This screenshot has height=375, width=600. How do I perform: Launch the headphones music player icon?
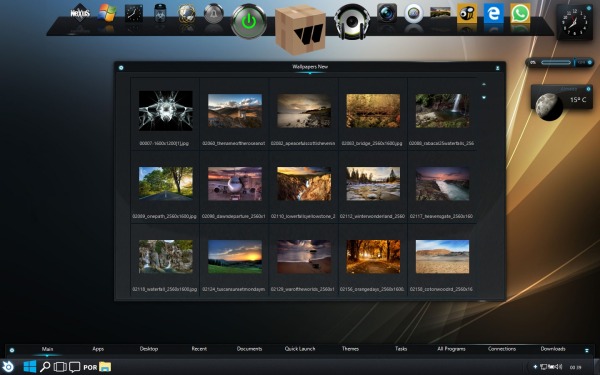[x=352, y=21]
